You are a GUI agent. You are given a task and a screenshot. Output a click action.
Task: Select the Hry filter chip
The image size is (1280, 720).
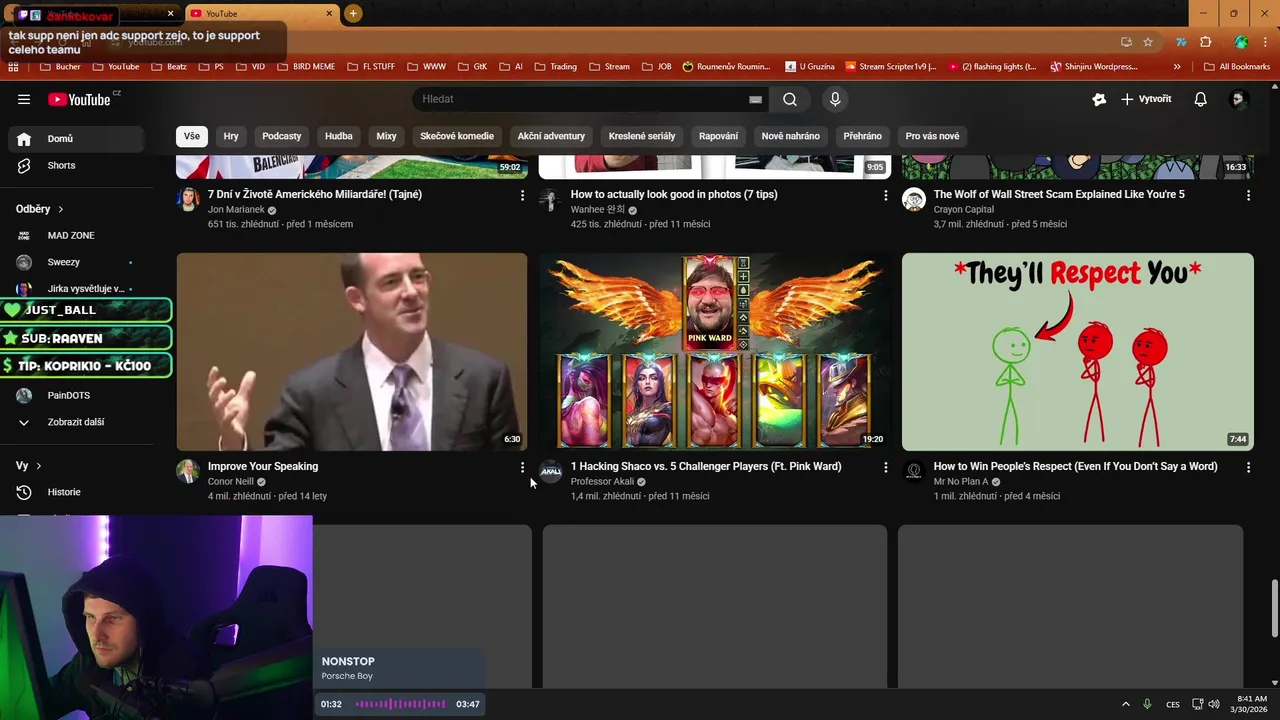231,136
